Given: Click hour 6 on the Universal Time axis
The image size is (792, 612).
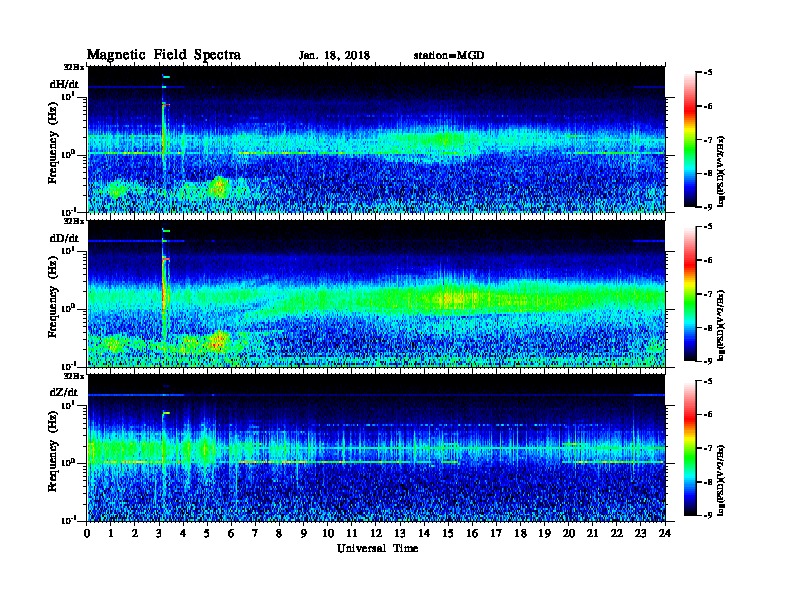Looking at the screenshot, I should (x=231, y=533).
